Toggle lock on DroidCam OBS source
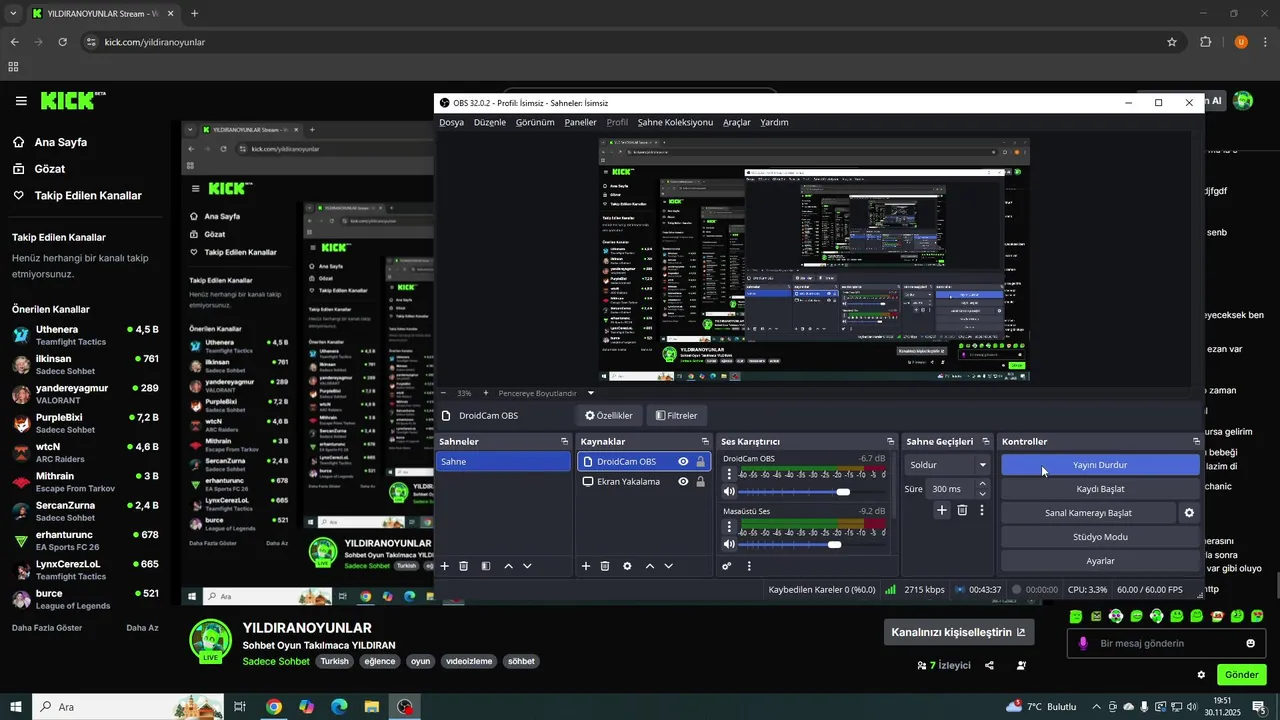The height and width of the screenshot is (720, 1280). [x=700, y=462]
